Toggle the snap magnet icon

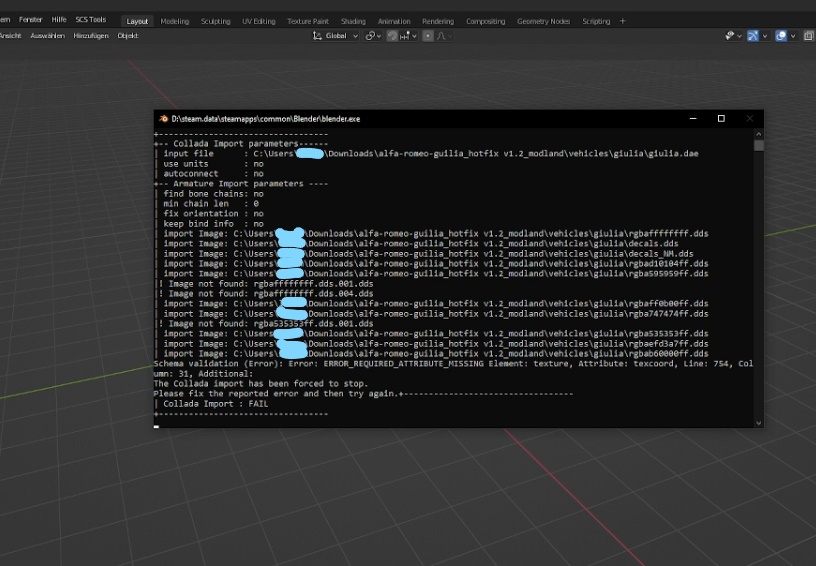coord(392,36)
